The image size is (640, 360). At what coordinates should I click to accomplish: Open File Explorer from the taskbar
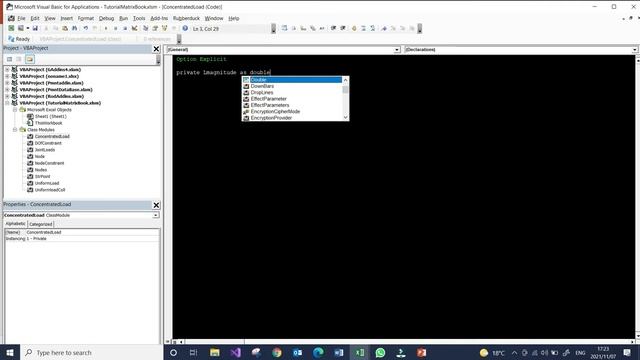tap(215, 352)
